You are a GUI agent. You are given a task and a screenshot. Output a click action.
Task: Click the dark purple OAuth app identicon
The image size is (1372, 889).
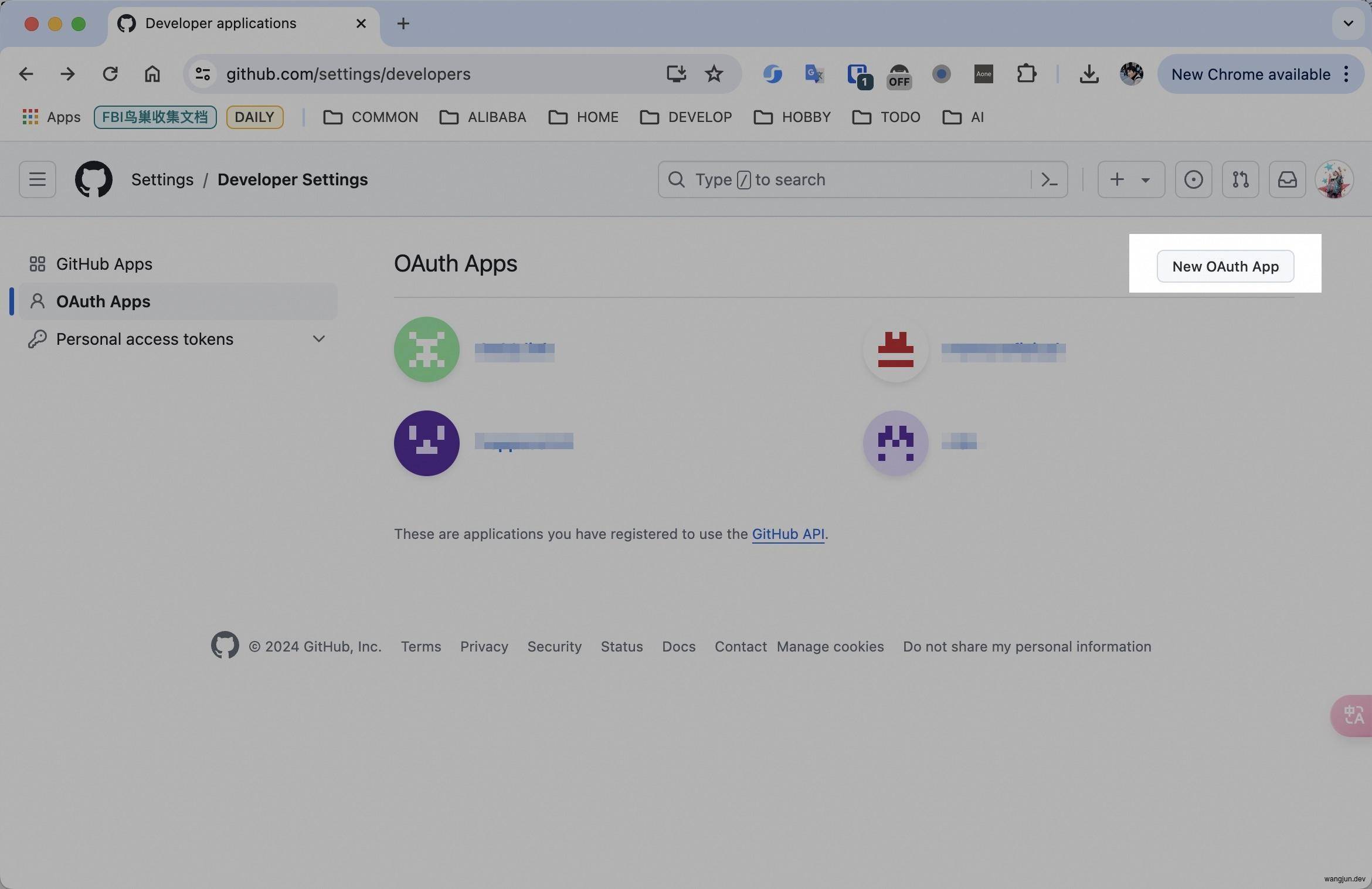427,443
